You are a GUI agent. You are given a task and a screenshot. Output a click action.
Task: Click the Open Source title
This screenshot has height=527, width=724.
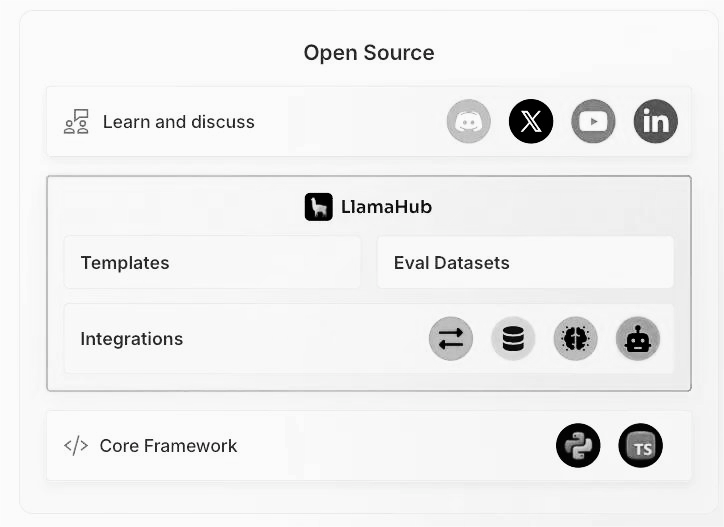[x=369, y=53]
